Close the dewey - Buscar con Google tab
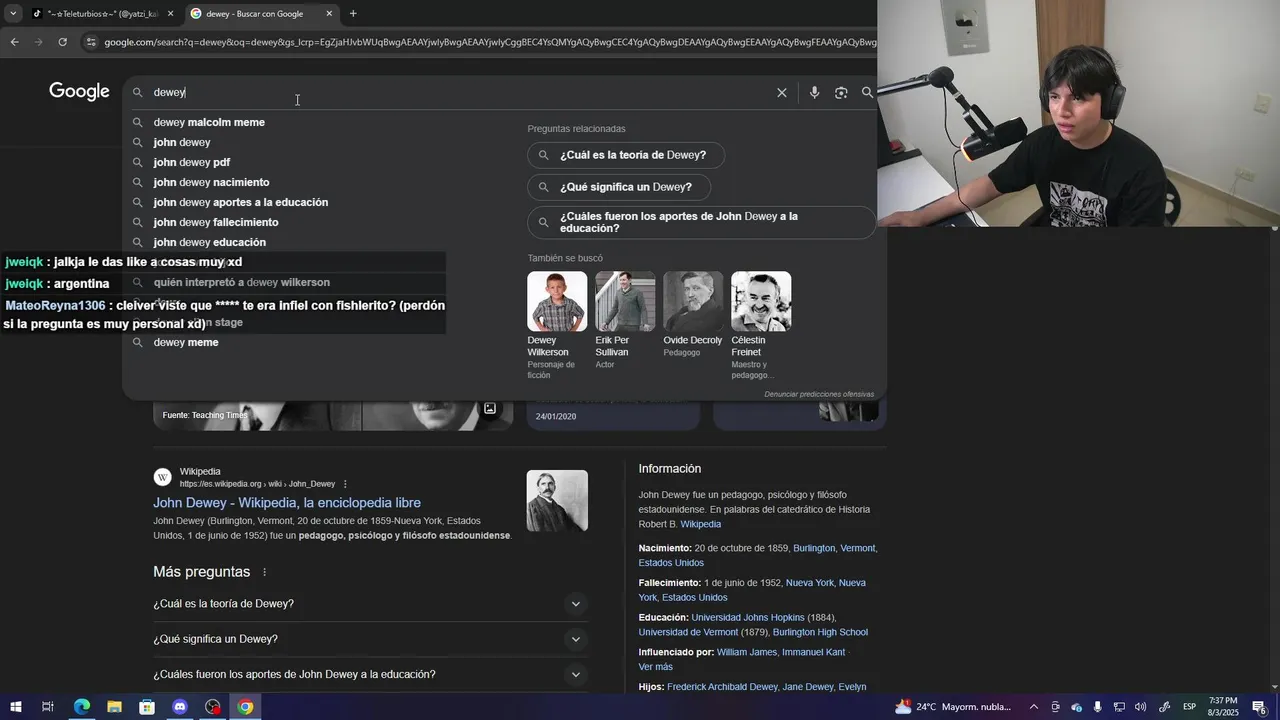The image size is (1280, 720). click(329, 13)
